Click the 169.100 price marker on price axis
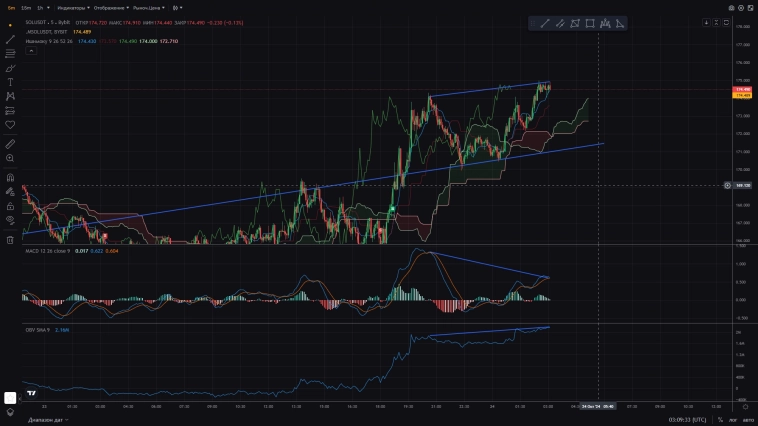Viewport: 758px width, 426px height. tap(742, 185)
